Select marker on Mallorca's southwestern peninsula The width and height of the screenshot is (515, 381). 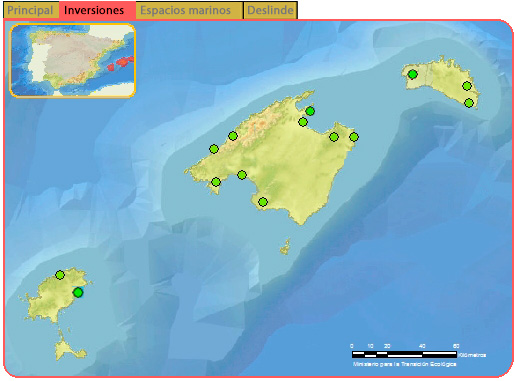(216, 182)
